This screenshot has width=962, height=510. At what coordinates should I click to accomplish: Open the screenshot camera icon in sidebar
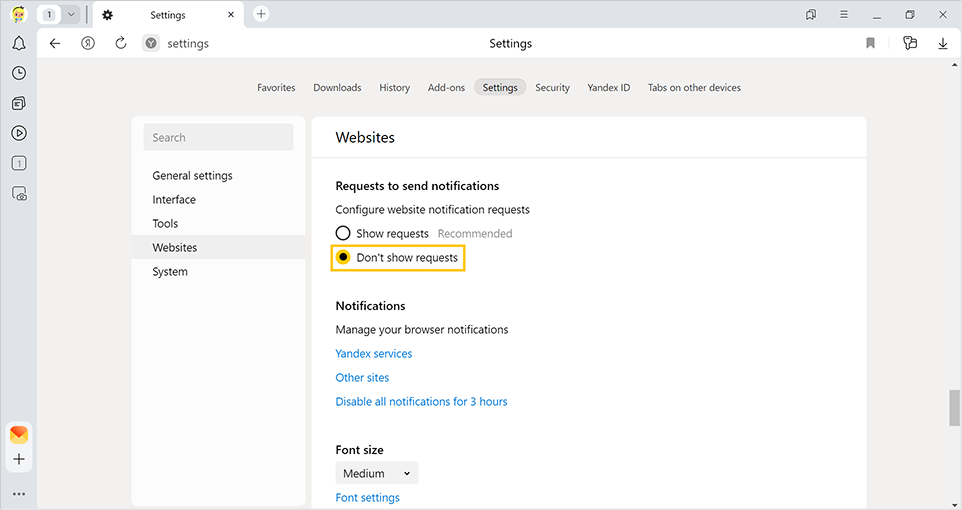[x=18, y=194]
